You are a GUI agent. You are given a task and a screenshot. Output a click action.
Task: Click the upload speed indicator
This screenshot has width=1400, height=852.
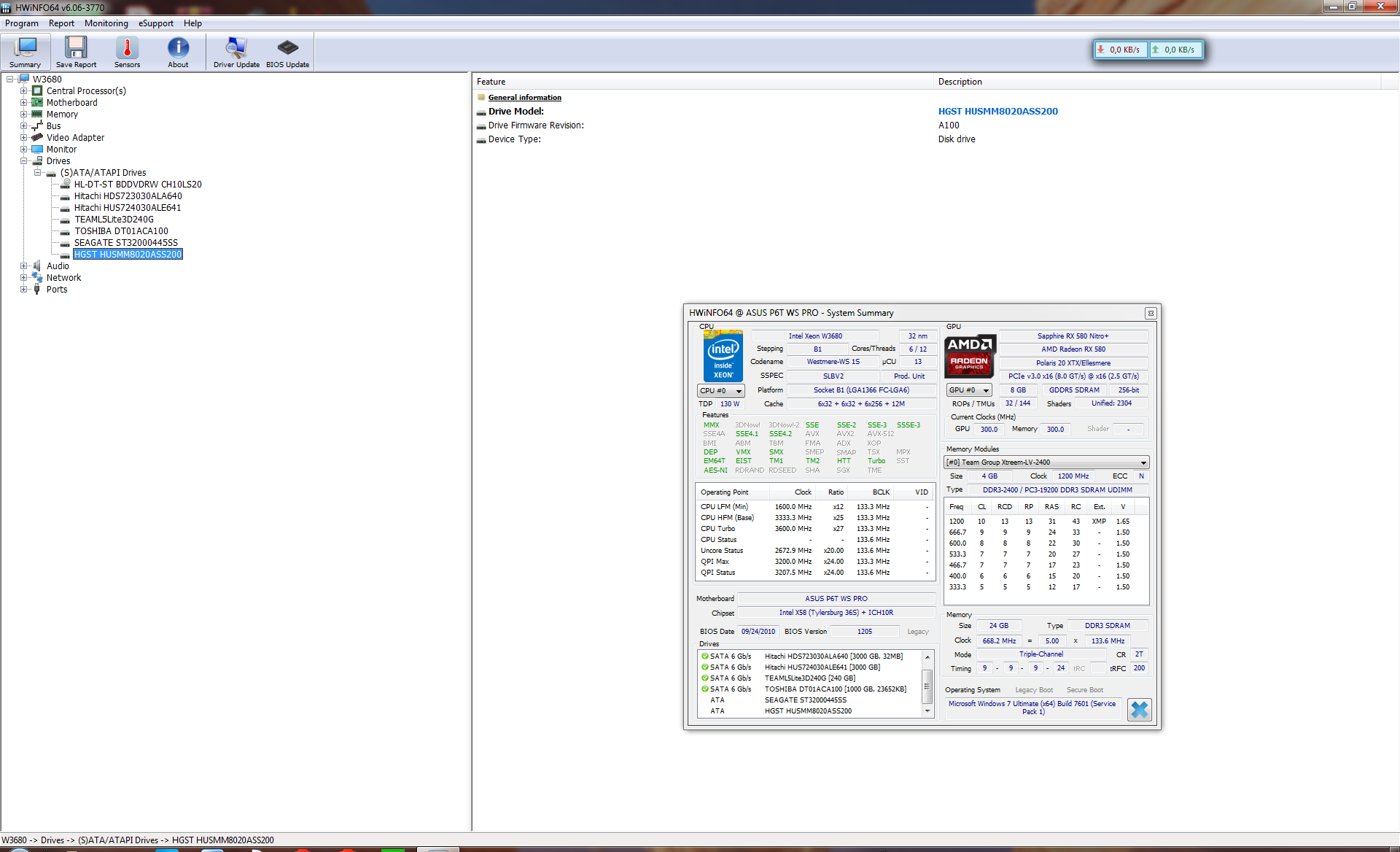(1175, 50)
